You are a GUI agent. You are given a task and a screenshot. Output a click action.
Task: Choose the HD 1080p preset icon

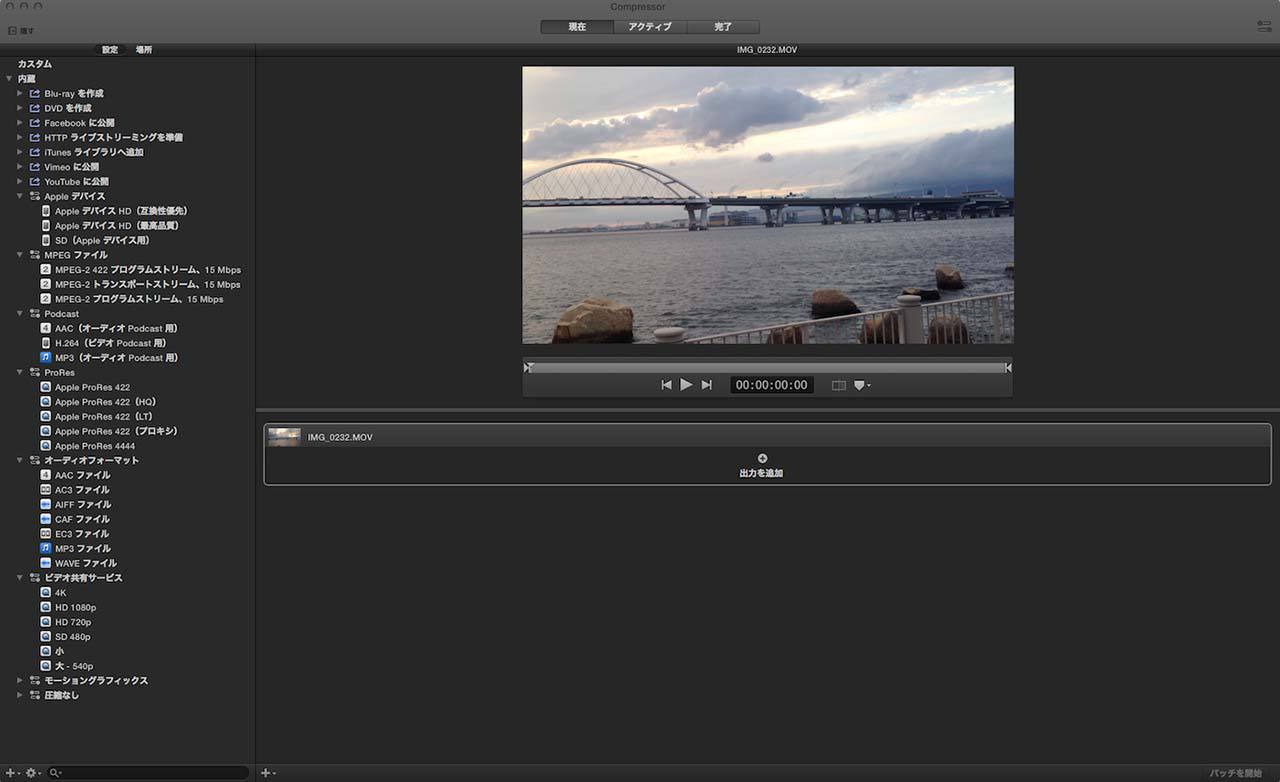(x=46, y=607)
